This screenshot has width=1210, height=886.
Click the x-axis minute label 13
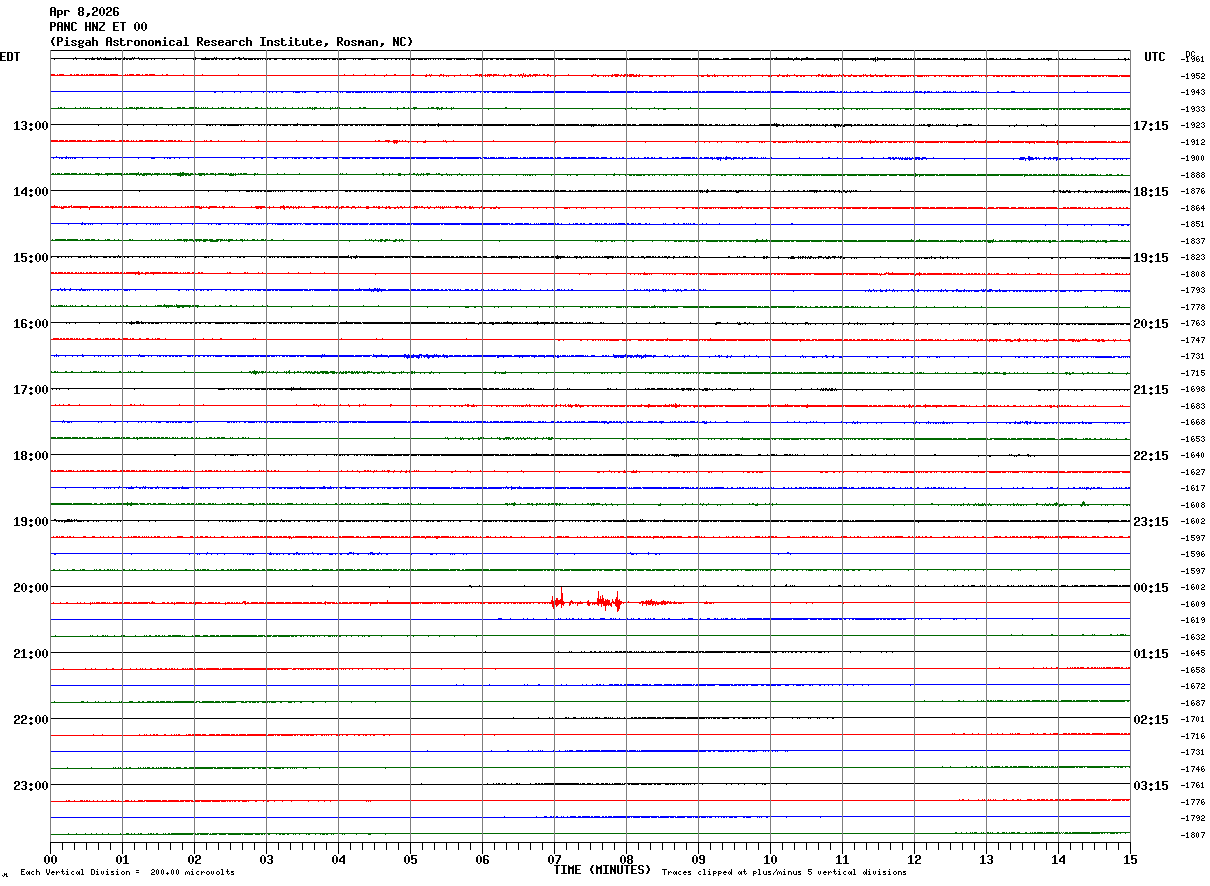pos(986,860)
